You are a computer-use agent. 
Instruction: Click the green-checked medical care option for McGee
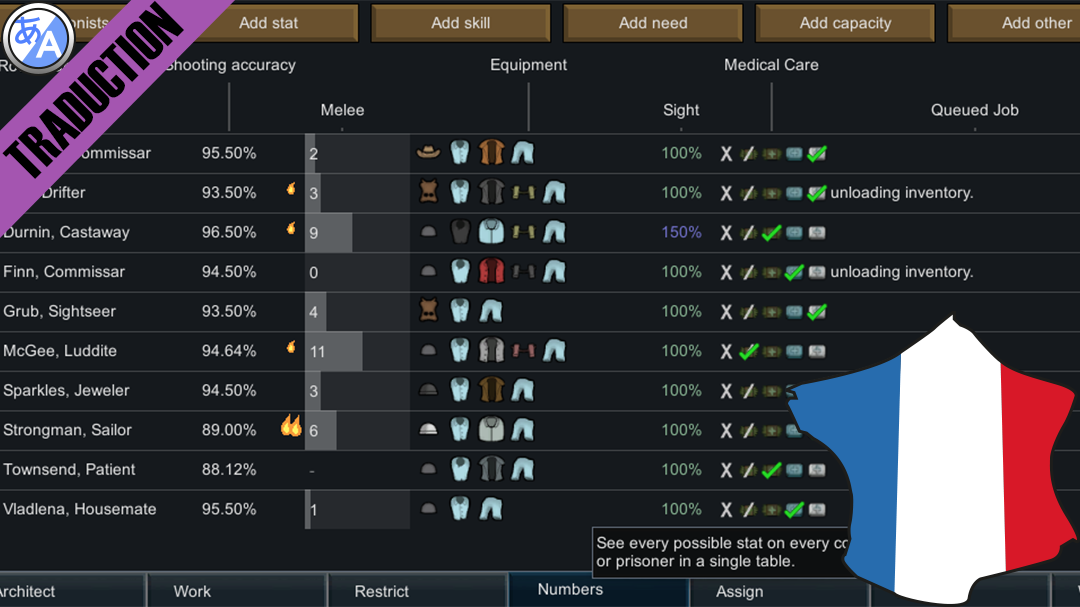[x=748, y=351]
